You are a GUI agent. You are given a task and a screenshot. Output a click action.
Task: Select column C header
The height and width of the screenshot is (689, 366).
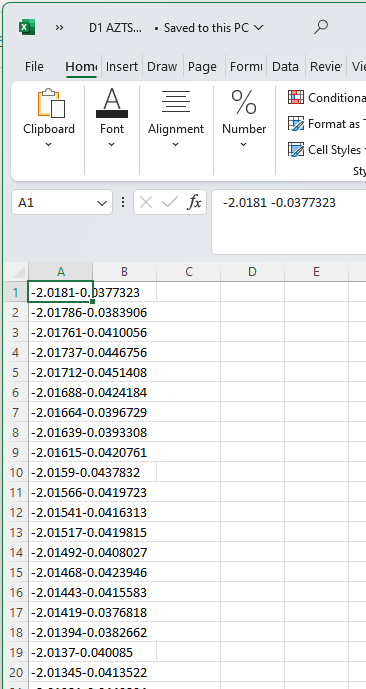[188, 272]
